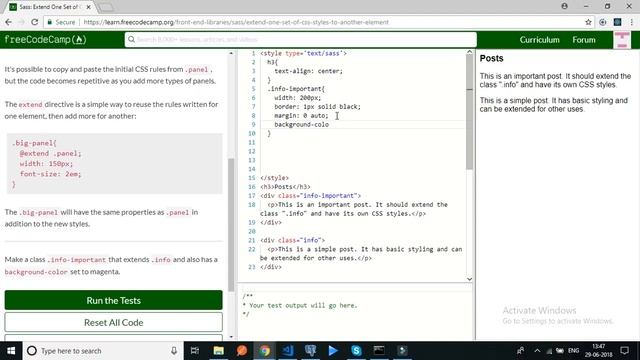Viewport: 640px width, 360px height.
Task: Click the search magnifier icon
Action: (131, 40)
